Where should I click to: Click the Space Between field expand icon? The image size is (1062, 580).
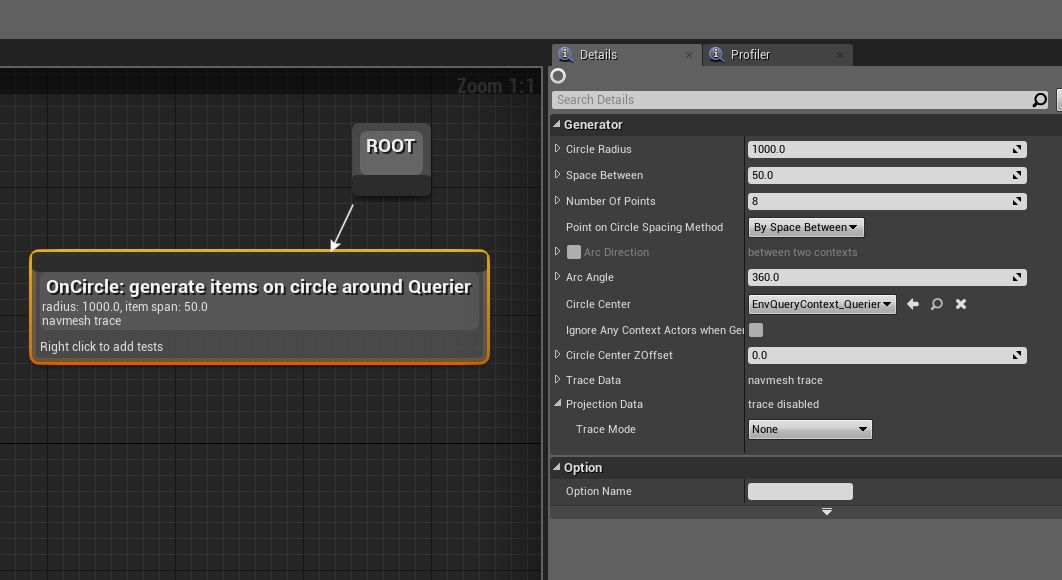pos(1017,175)
